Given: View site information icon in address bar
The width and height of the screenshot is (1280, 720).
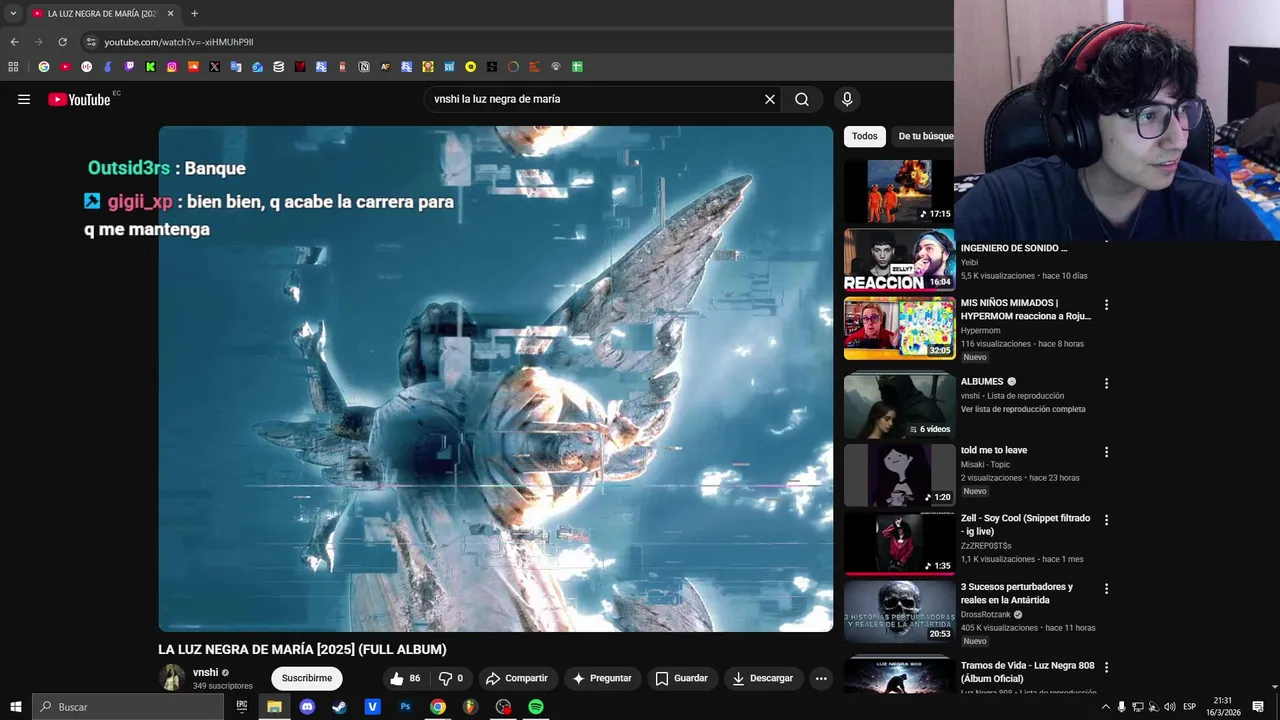Looking at the screenshot, I should pos(91,42).
